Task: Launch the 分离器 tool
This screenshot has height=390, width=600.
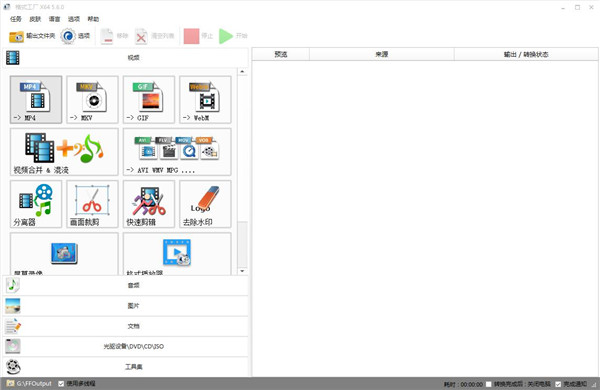Action: click(x=36, y=204)
